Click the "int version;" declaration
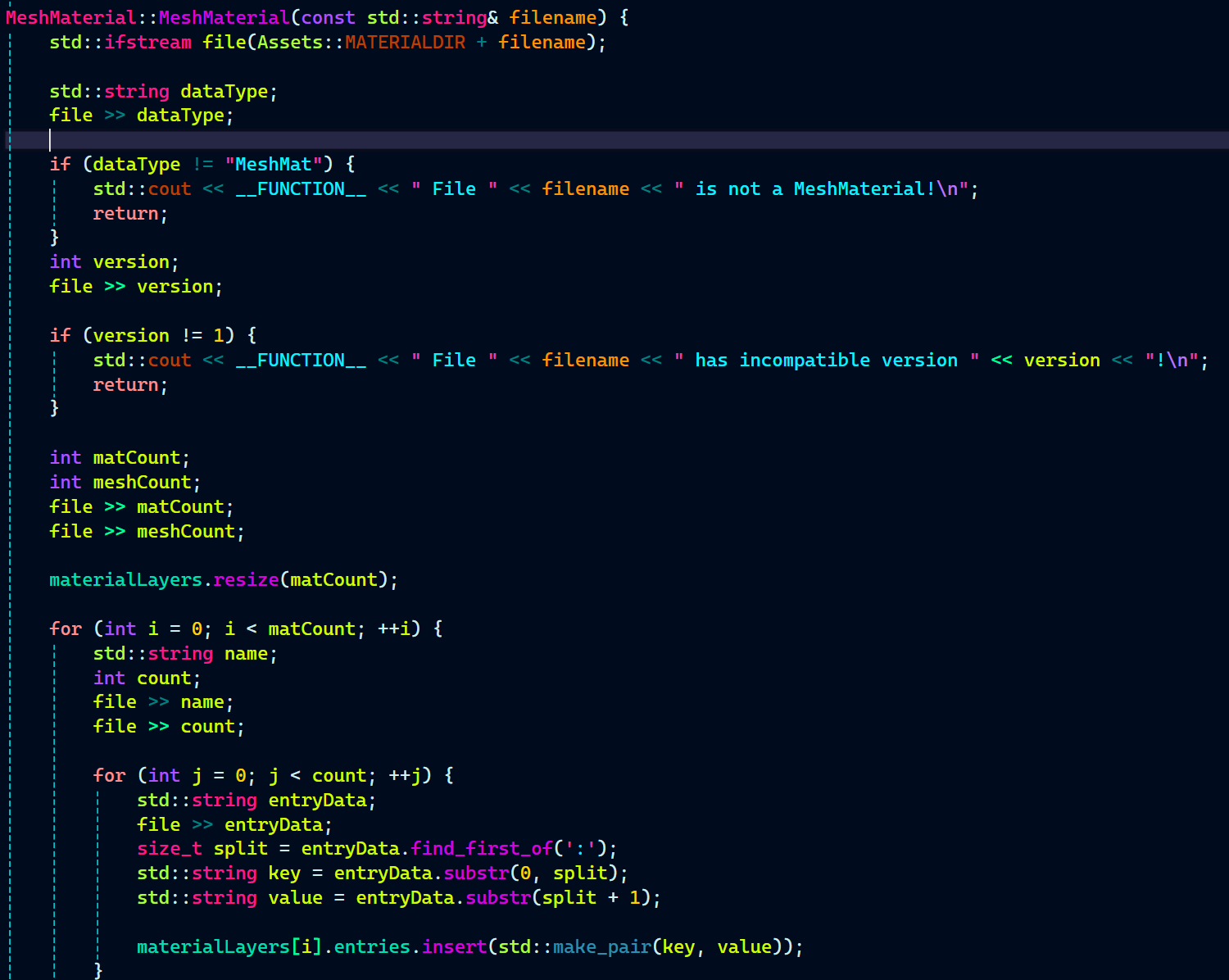Viewport: 1229px width, 980px height. 114,262
